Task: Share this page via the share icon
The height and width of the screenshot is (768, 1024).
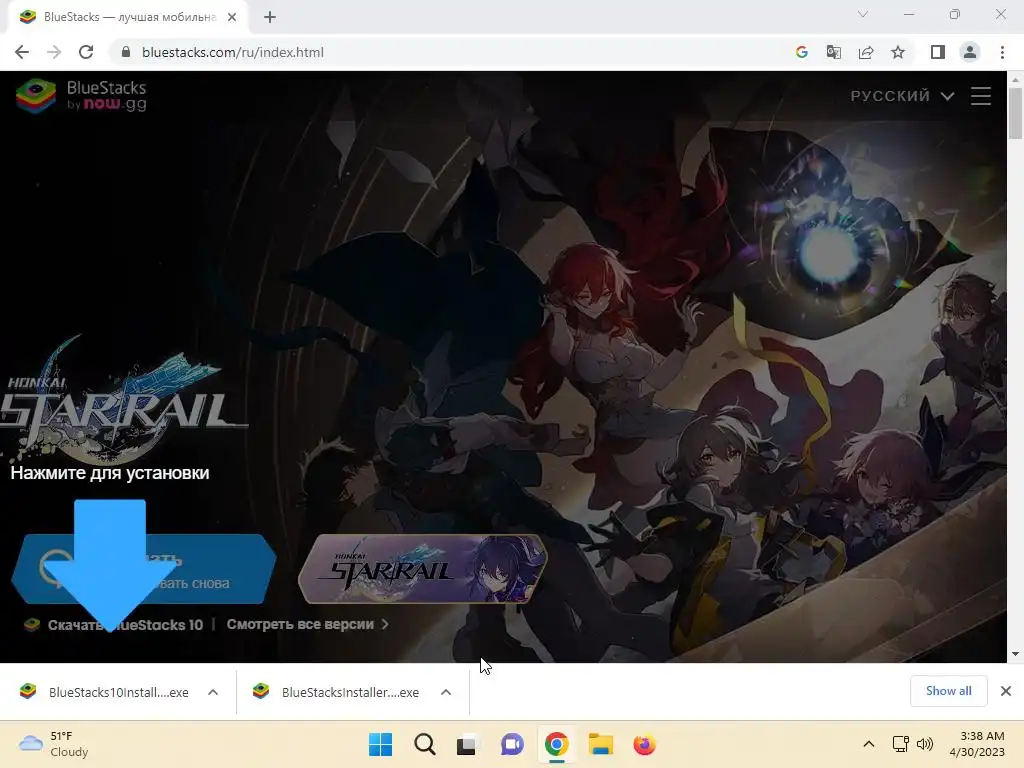Action: coord(866,52)
